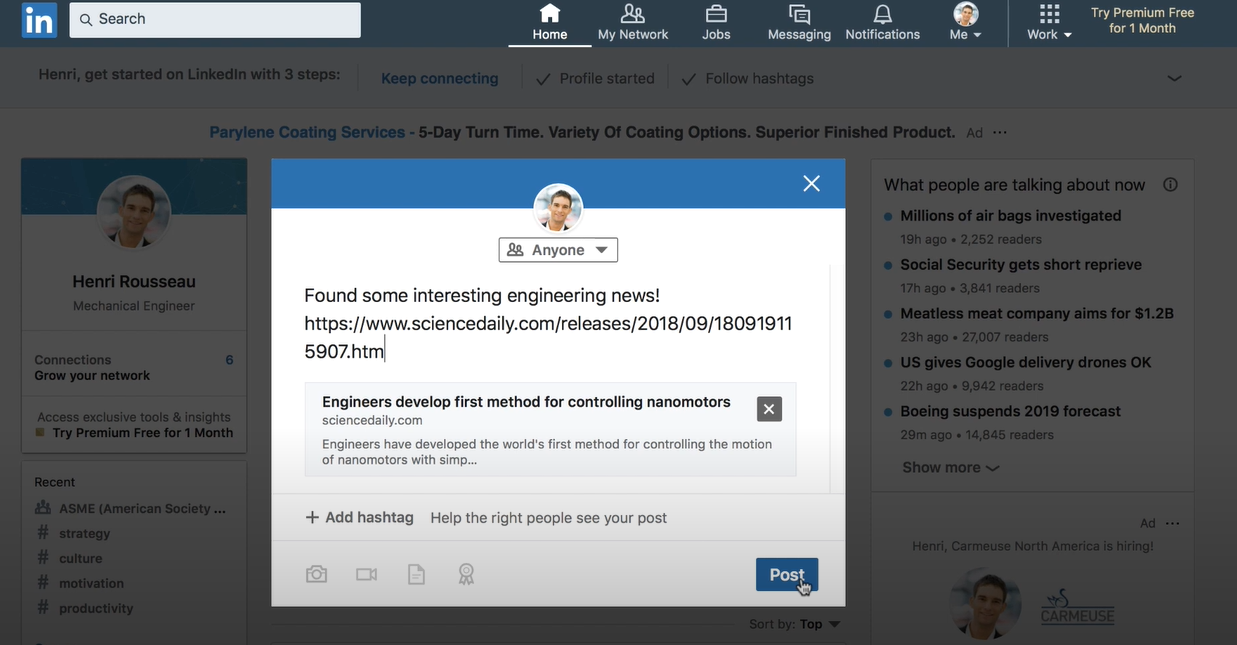This screenshot has height=645, width=1237.
Task: Open My Network in the navigation bar
Action: pos(633,22)
